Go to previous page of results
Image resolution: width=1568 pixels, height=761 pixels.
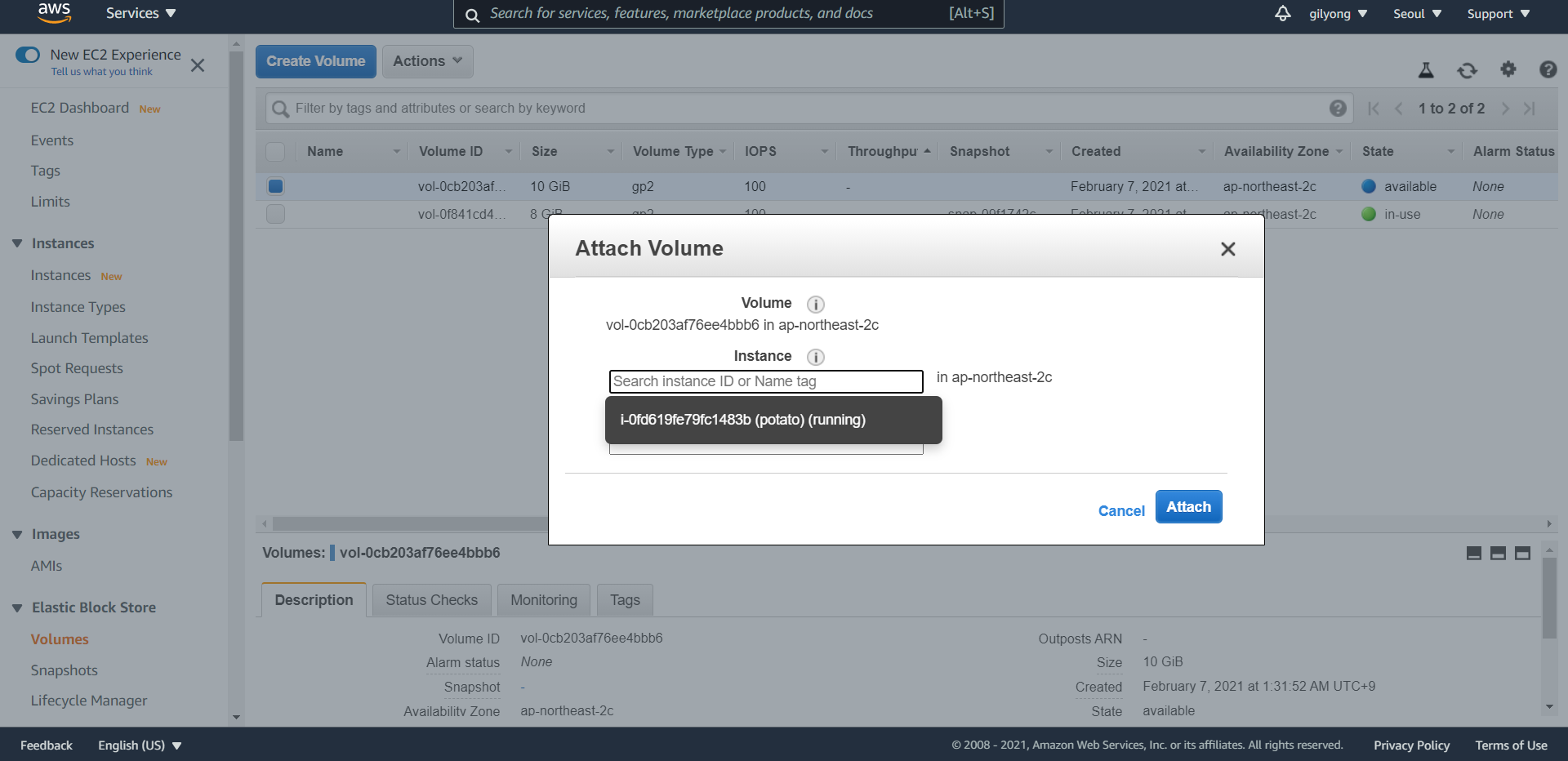1399,108
